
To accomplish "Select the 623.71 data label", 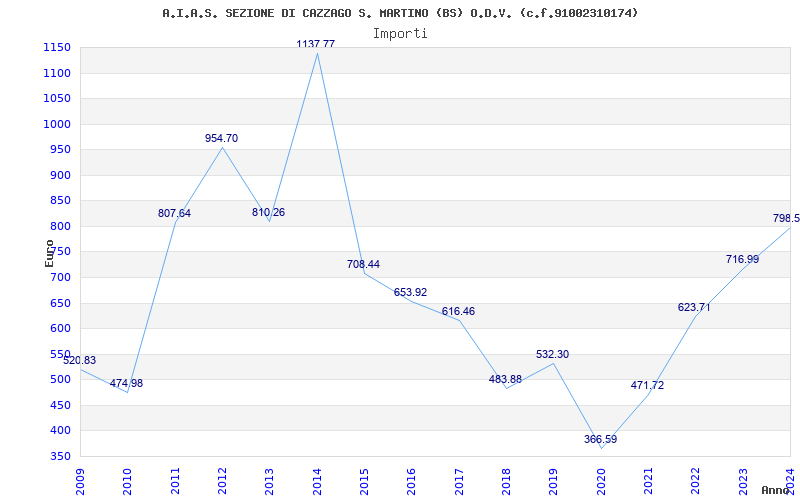I will click(x=694, y=307).
